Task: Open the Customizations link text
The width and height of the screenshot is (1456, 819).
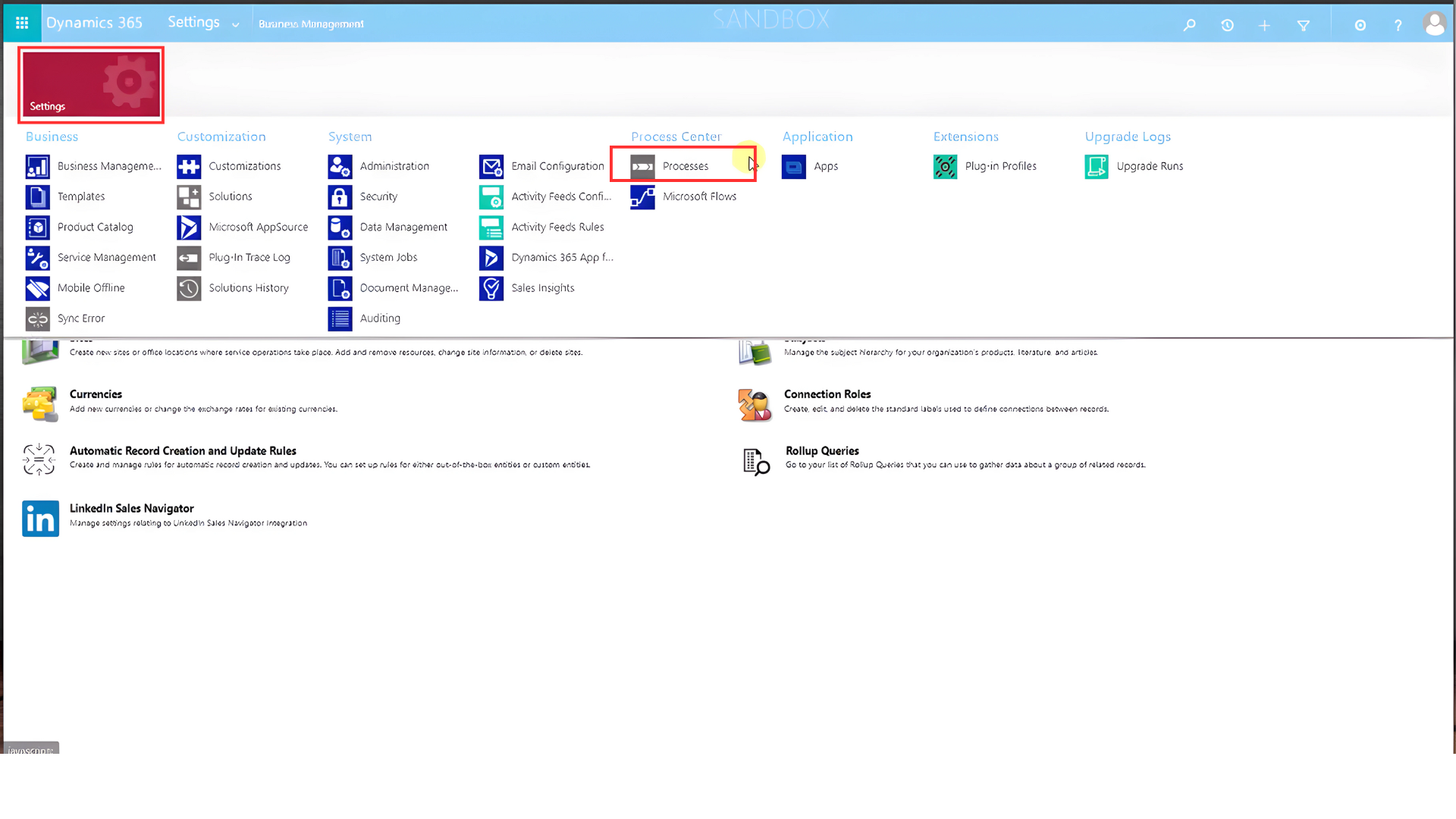Action: (244, 166)
